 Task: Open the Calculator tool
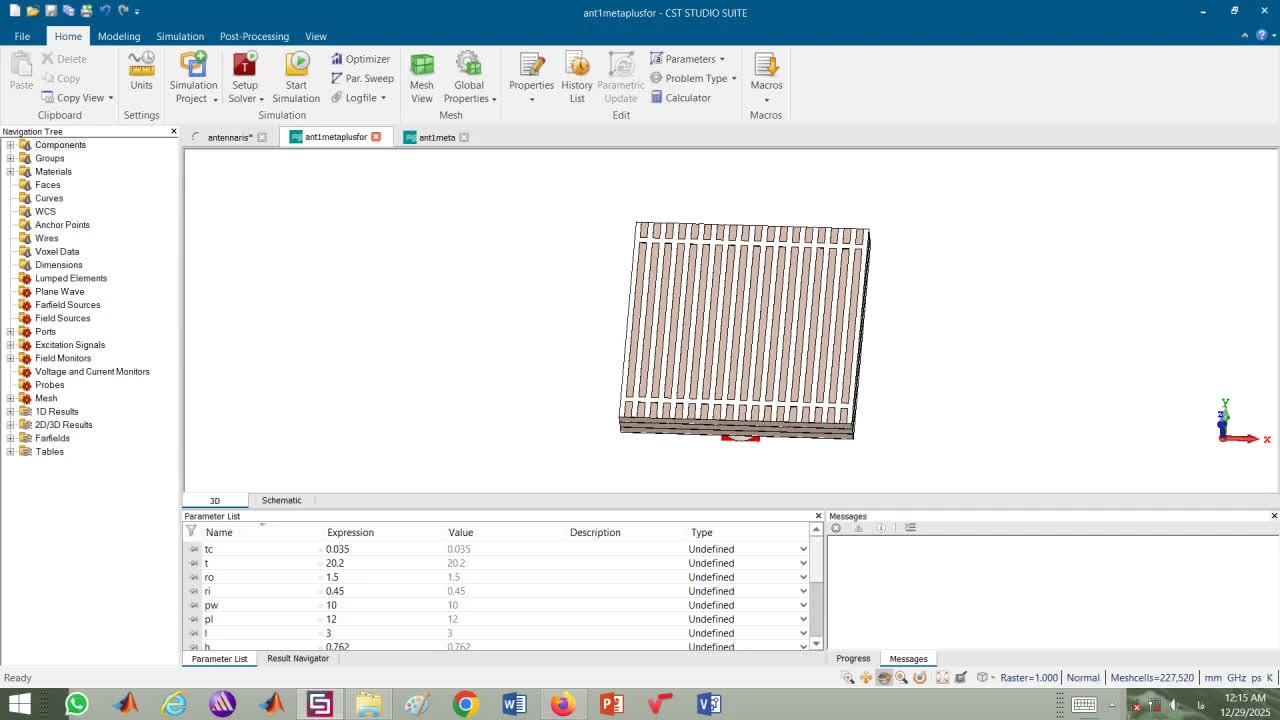[x=680, y=98]
